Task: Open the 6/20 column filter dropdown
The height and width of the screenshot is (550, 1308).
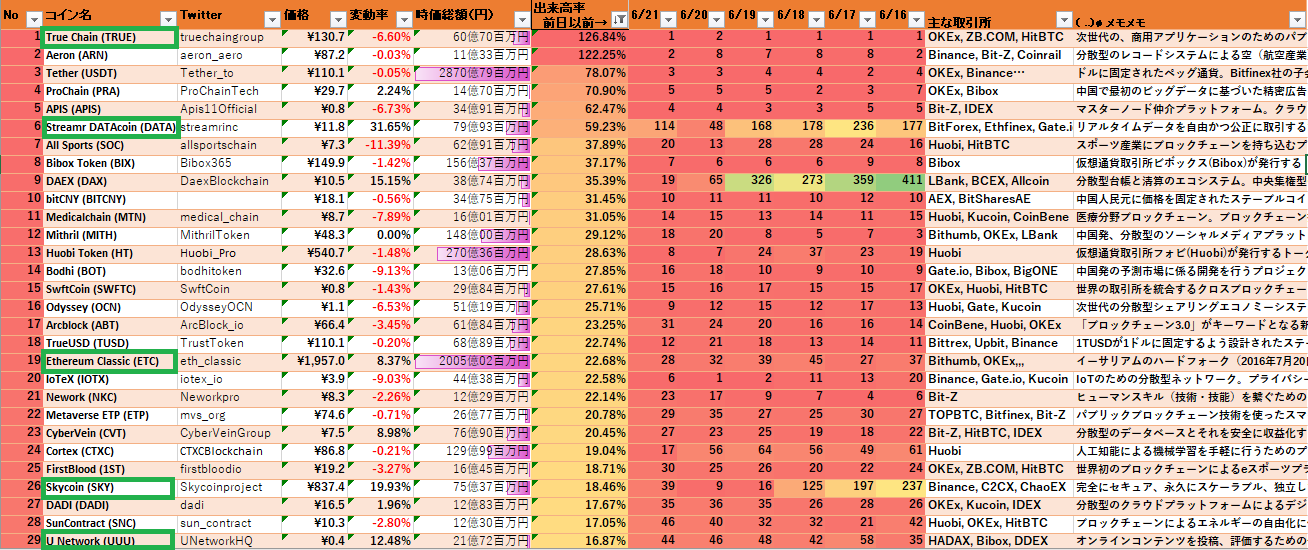Action: pos(716,18)
